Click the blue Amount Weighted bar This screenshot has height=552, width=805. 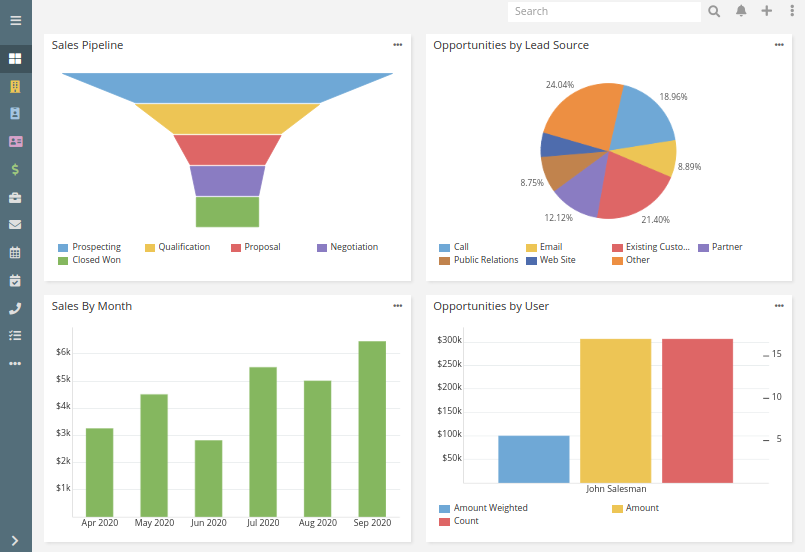point(534,459)
